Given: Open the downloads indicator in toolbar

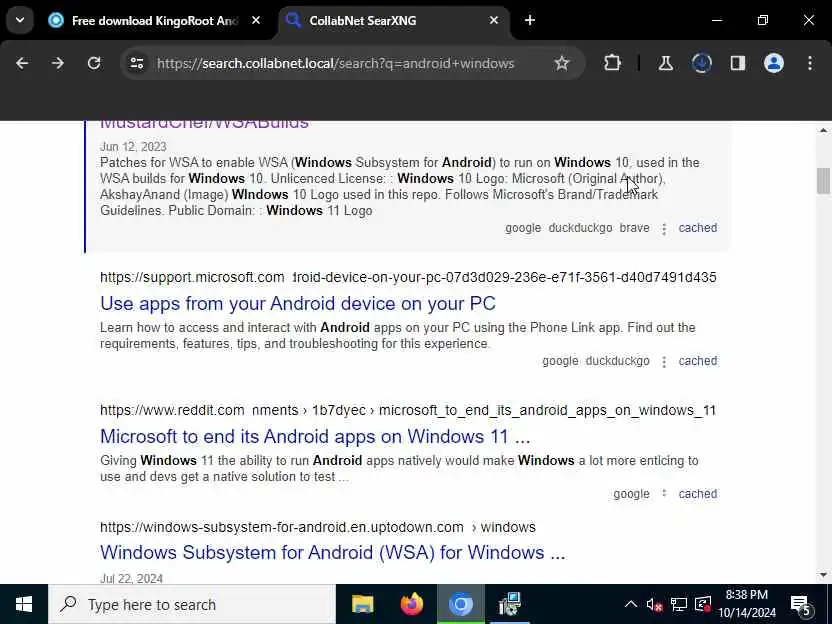Looking at the screenshot, I should [x=701, y=63].
